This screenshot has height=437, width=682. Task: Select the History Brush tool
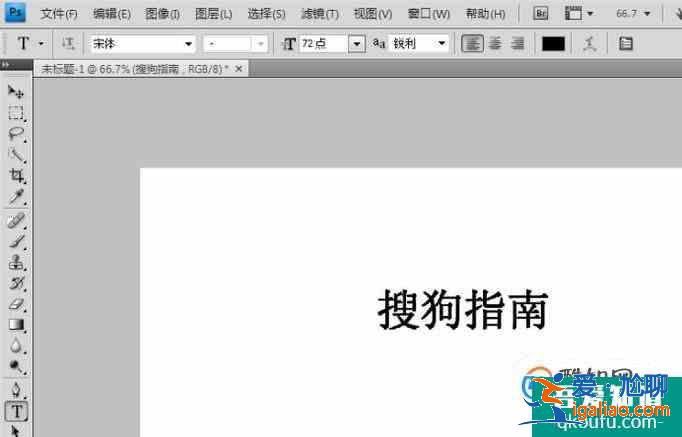tap(16, 284)
